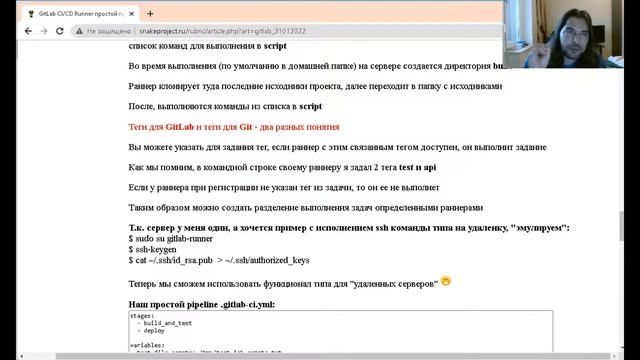Click the webcam video overlay of the presenter
640x360 pixels.
(563, 34)
